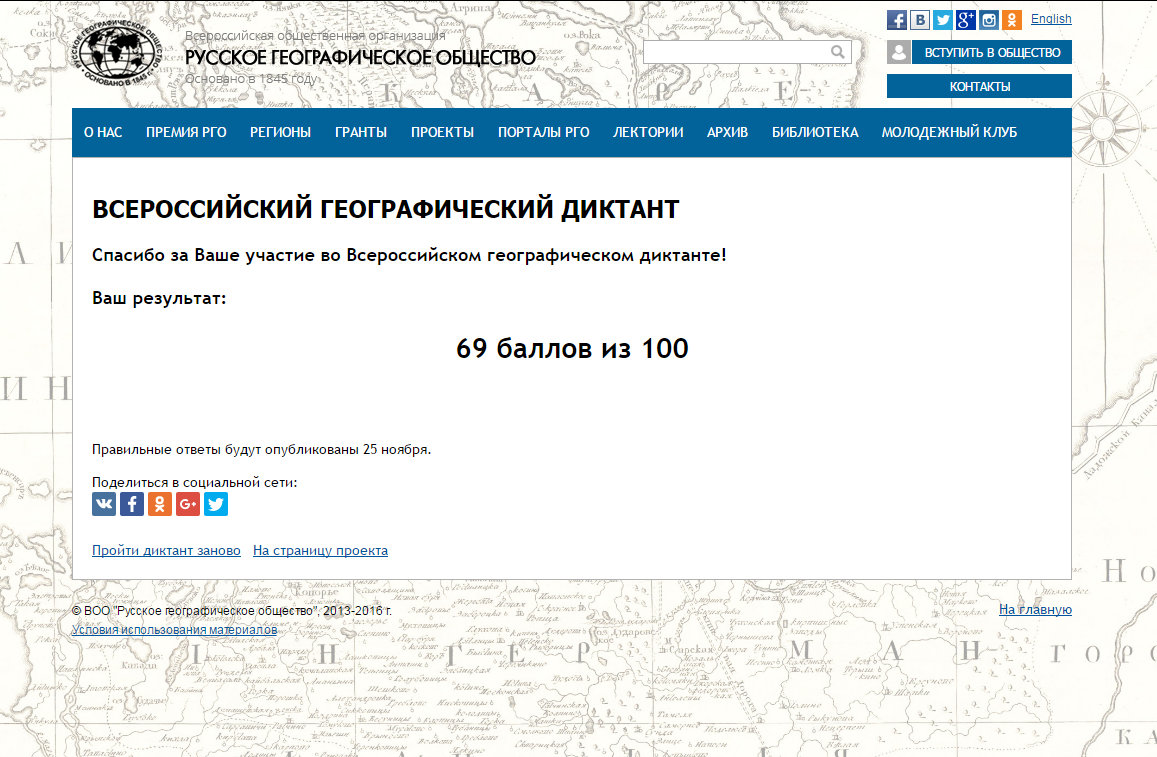Screen dimensions: 1157x757
Task: Switch language with the English link
Action: coord(1051,19)
